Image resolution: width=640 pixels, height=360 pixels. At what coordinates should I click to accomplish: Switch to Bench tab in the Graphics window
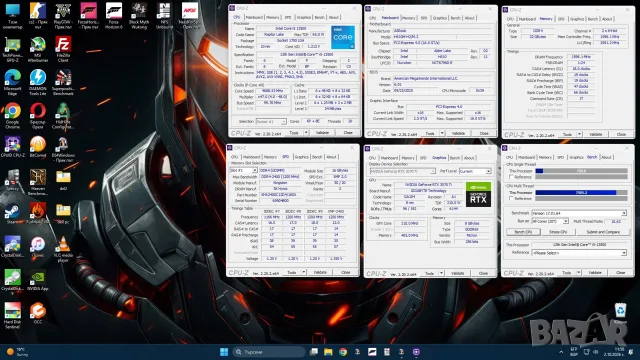pos(455,158)
